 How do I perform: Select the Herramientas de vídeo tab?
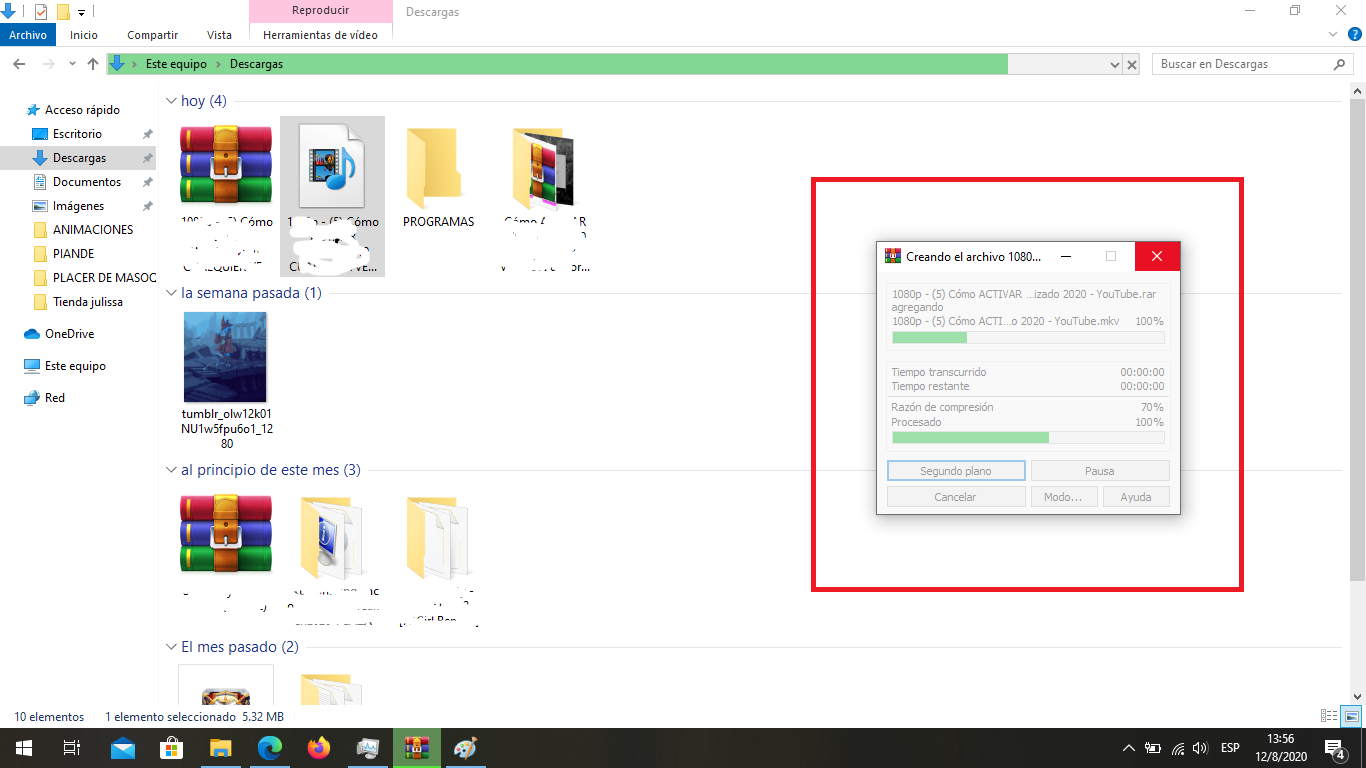(x=320, y=35)
